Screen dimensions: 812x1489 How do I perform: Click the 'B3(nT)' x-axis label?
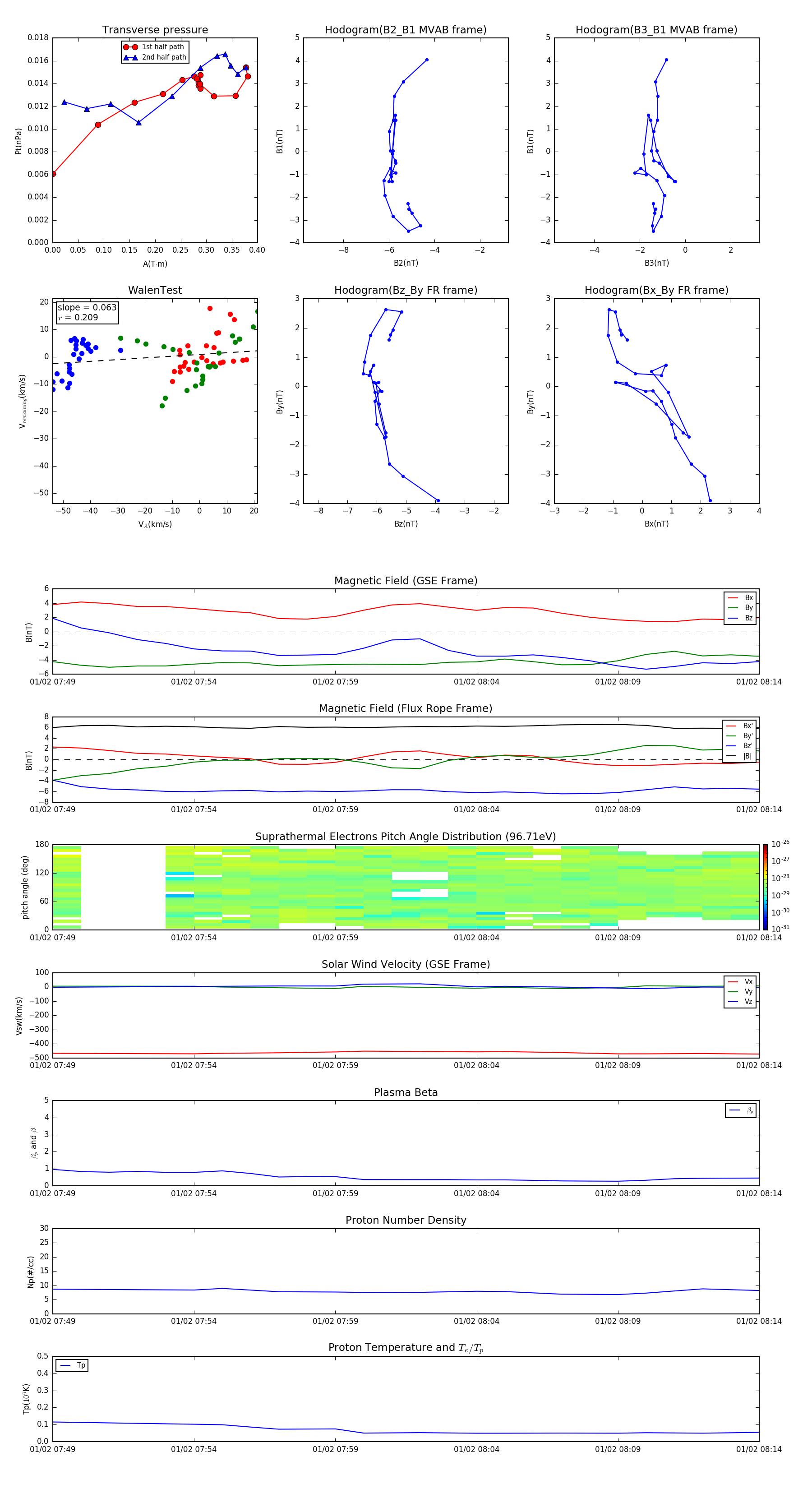[656, 263]
